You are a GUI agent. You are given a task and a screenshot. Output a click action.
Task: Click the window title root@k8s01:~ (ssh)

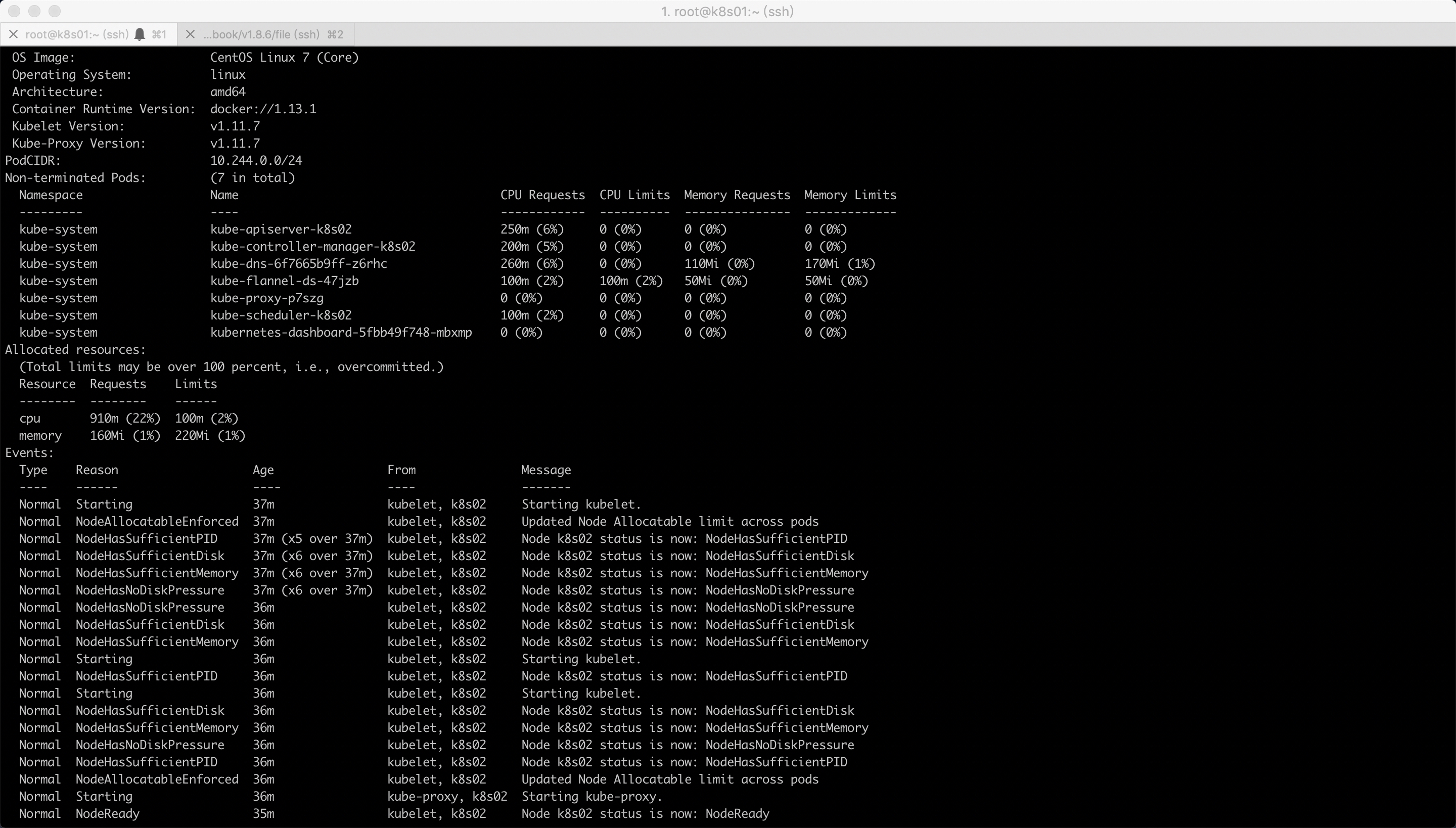click(727, 11)
